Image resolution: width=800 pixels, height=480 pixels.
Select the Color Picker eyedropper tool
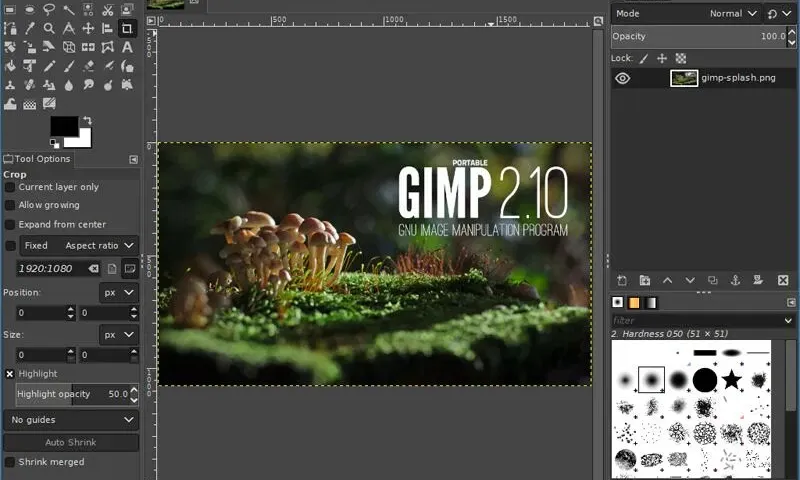click(x=30, y=28)
